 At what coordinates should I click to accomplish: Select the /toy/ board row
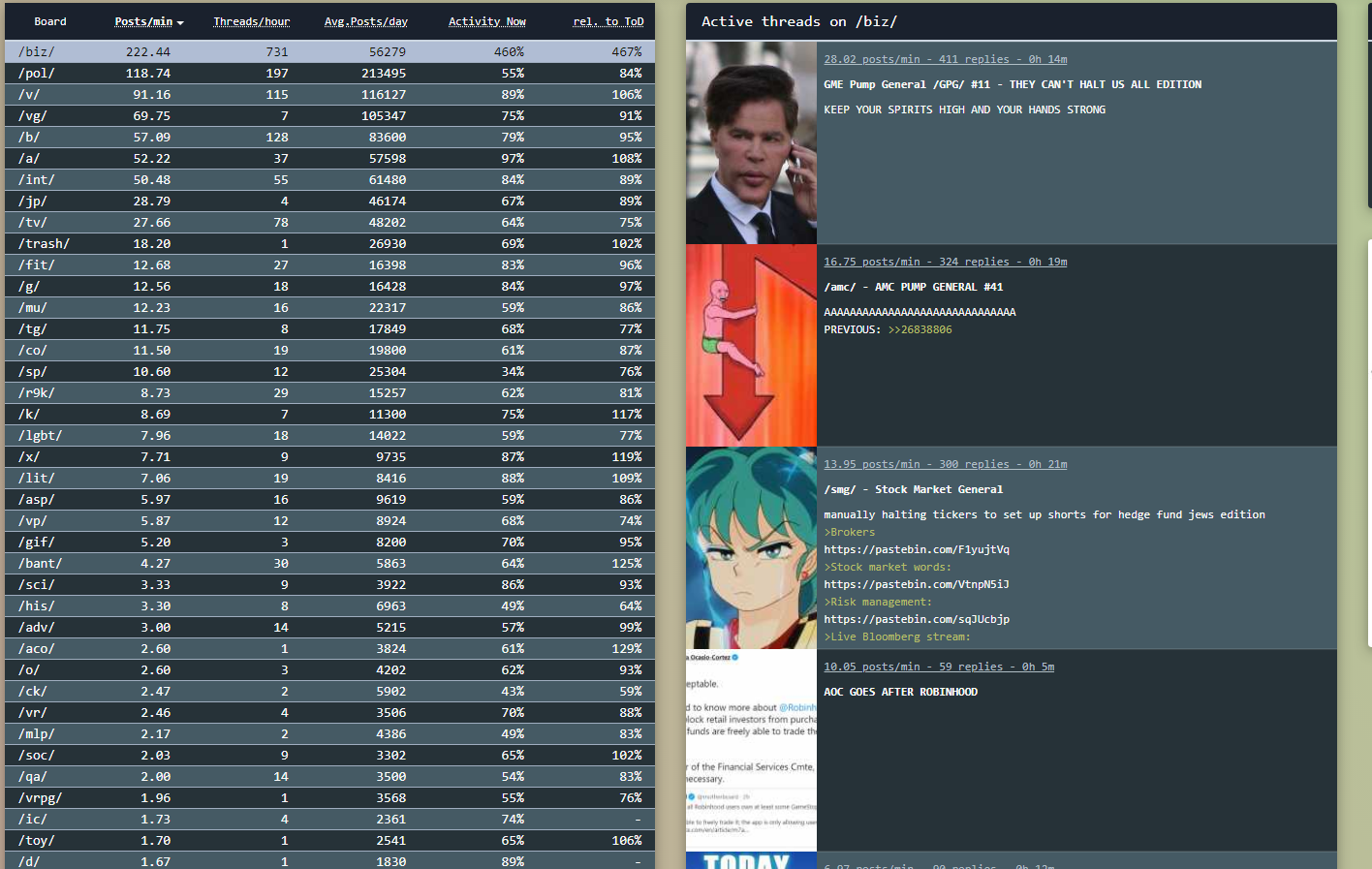[329, 840]
